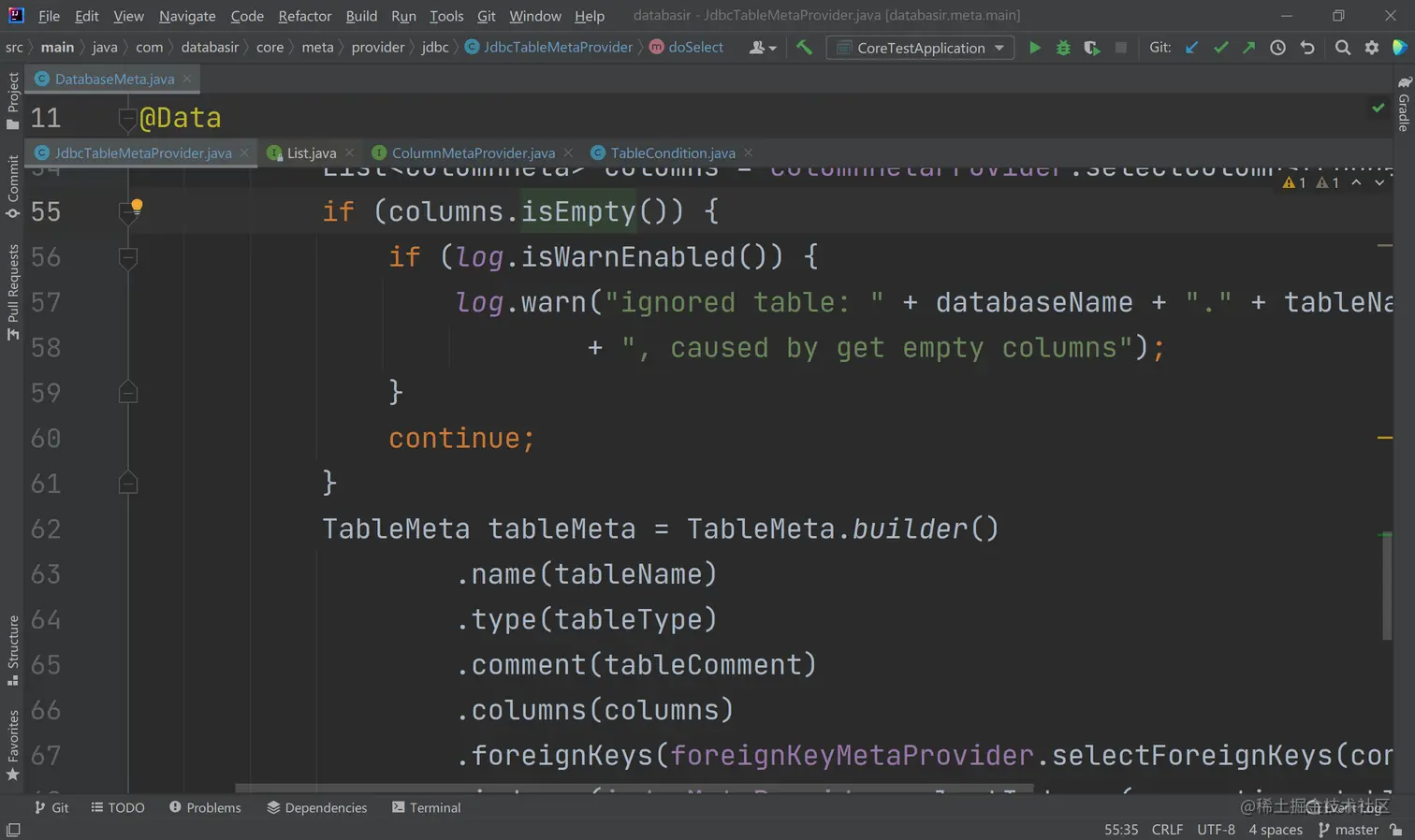
Task: Change line separator via CRLF widget
Action: click(1167, 830)
